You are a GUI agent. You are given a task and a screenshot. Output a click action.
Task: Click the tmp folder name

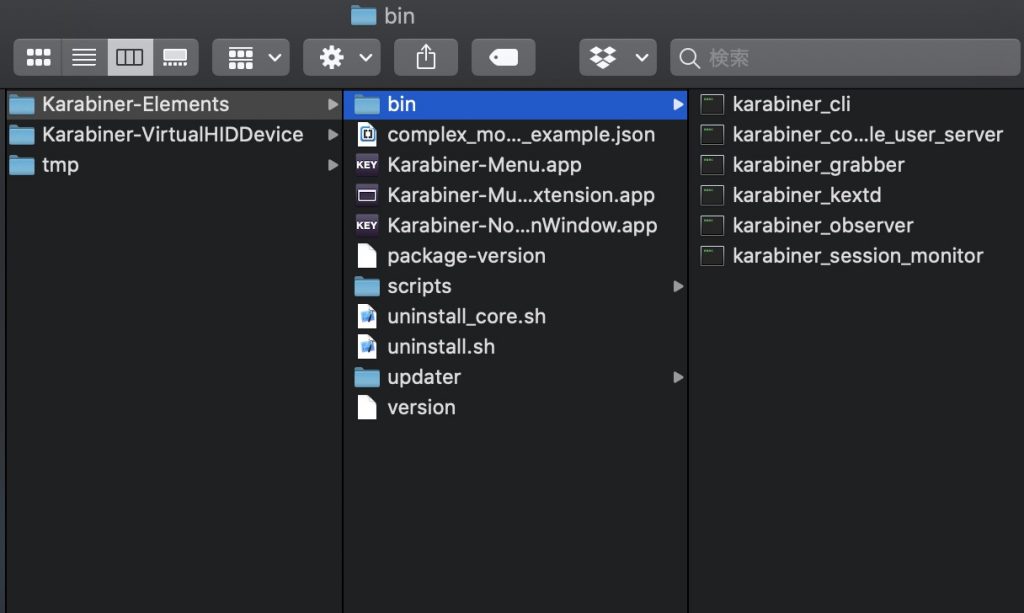(61, 165)
